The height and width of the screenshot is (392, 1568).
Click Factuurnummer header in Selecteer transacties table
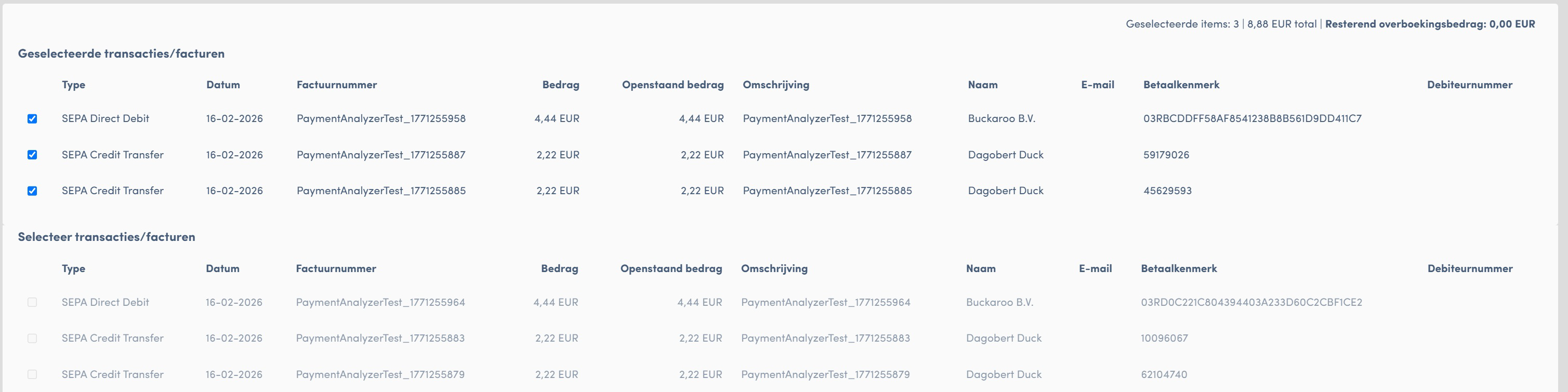pyautogui.click(x=336, y=268)
